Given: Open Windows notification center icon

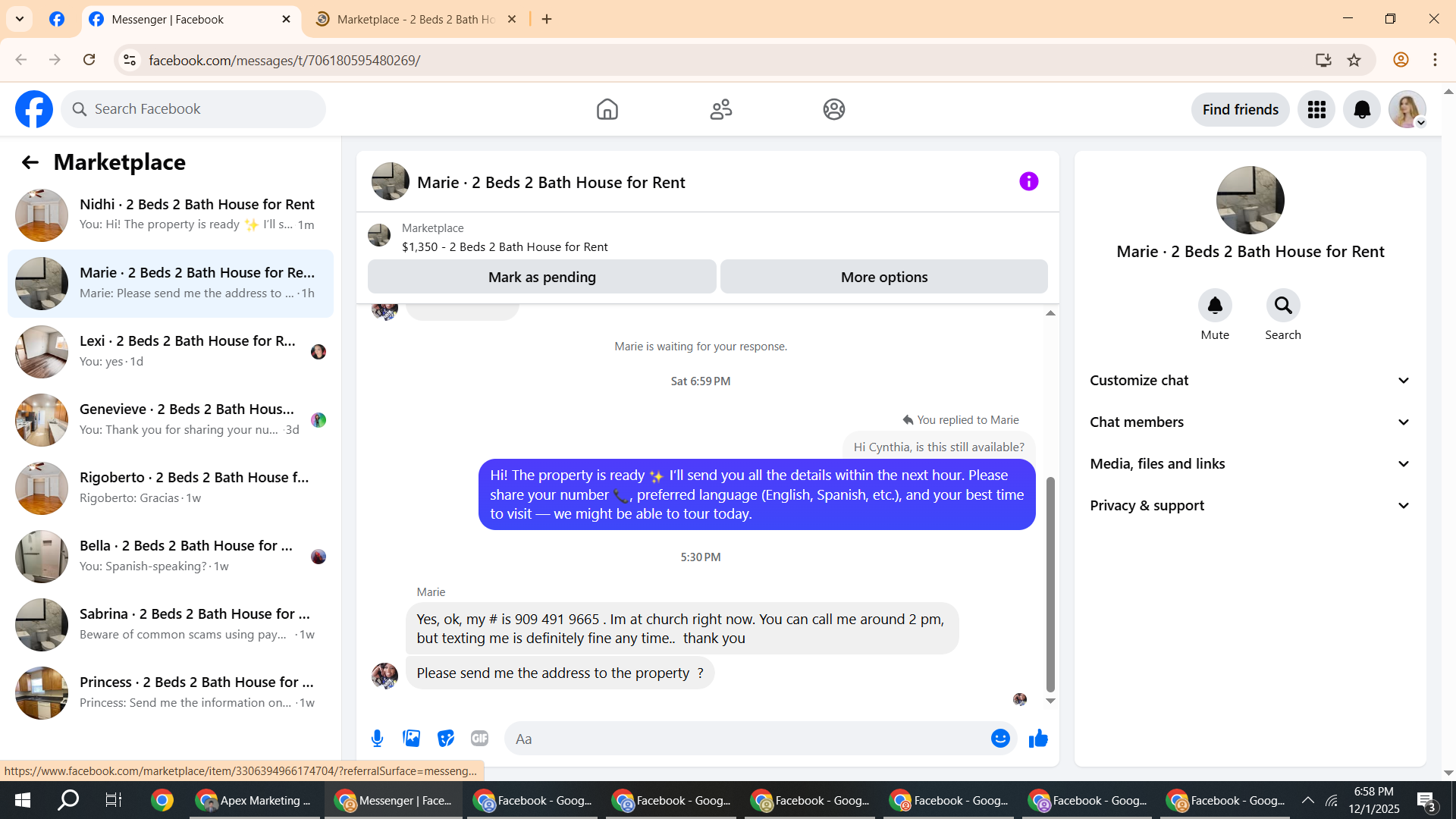Looking at the screenshot, I should [x=1426, y=800].
